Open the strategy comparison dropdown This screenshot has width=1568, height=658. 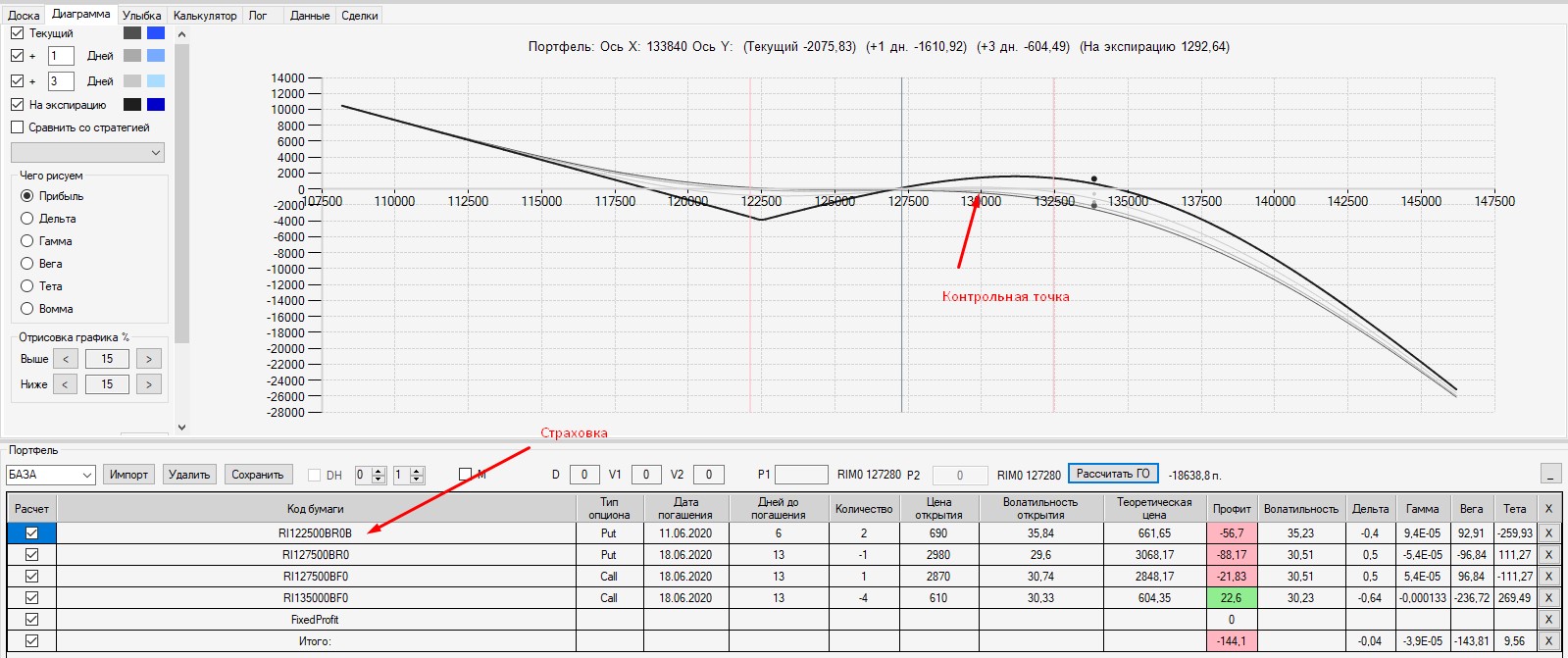(x=87, y=153)
